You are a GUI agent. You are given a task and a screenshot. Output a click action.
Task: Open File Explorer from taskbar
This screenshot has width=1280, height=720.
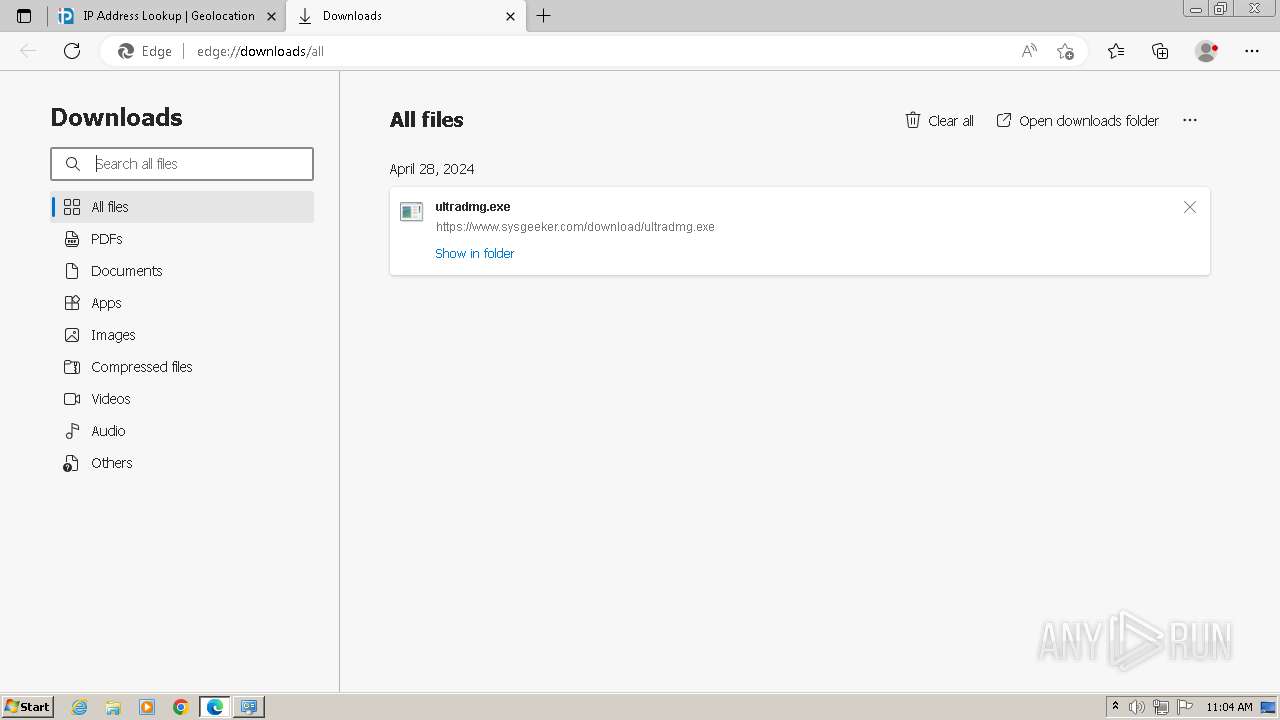pyautogui.click(x=113, y=707)
